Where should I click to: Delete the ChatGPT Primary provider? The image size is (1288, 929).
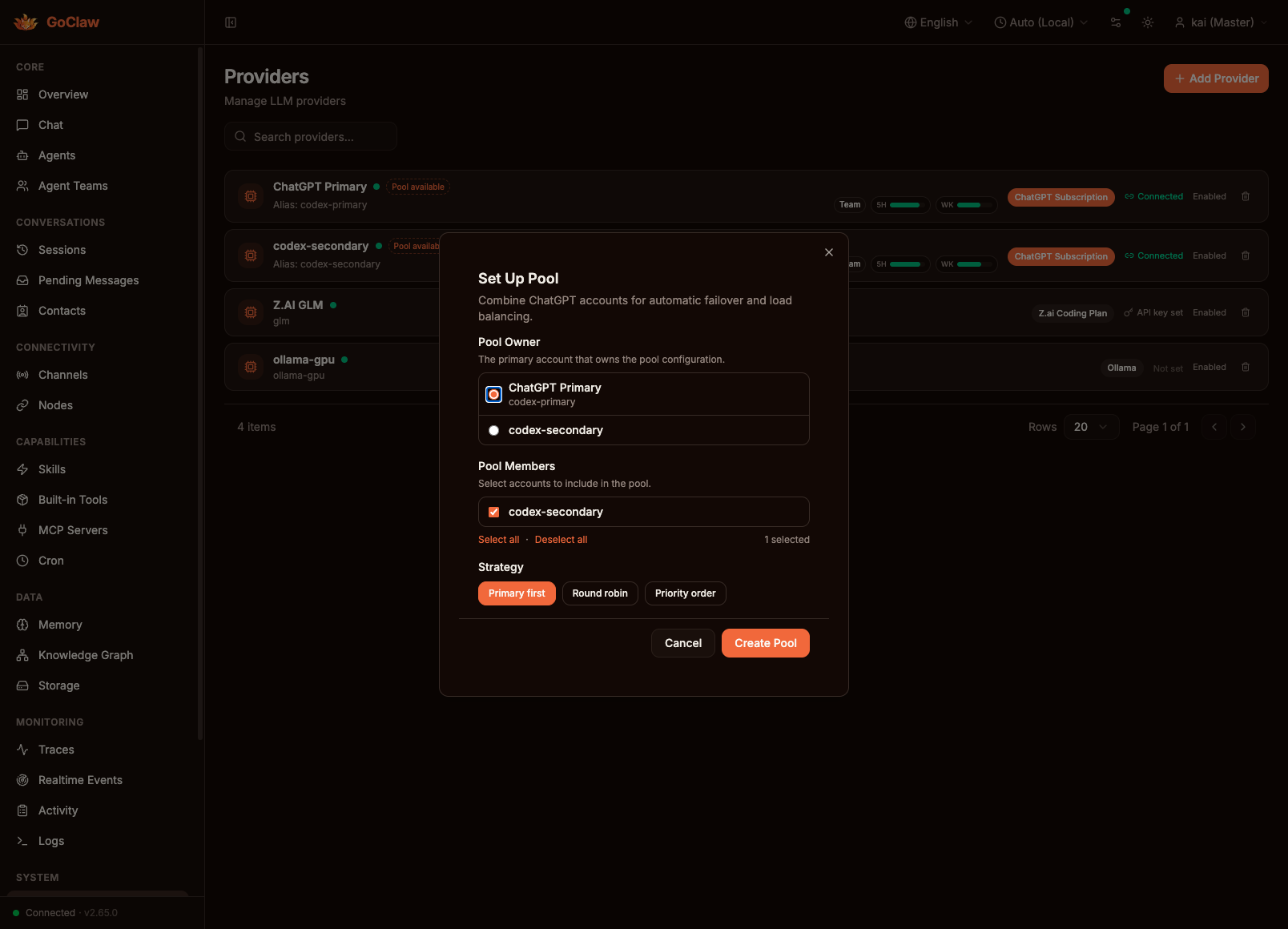coord(1246,196)
